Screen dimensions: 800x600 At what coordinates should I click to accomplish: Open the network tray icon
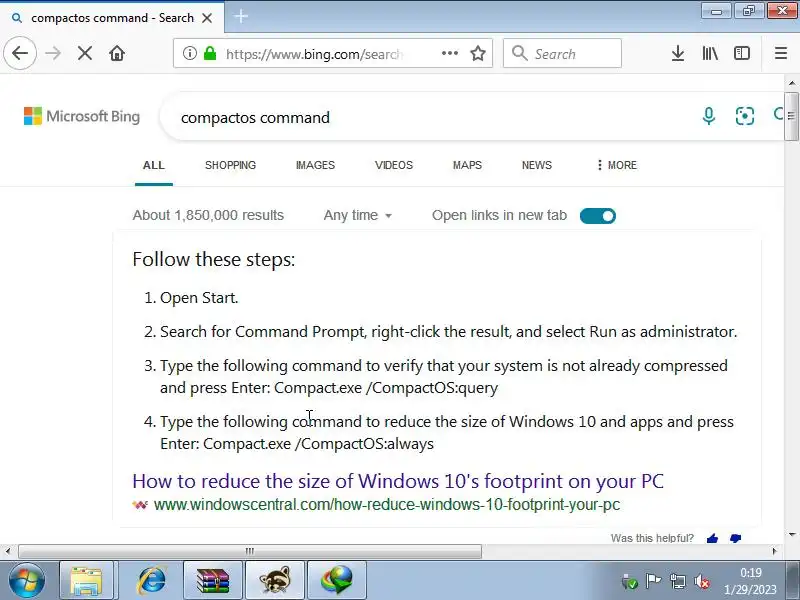(678, 581)
